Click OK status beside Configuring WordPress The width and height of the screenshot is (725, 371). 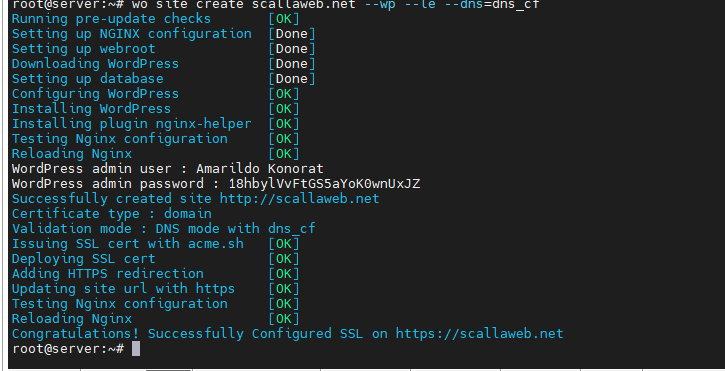284,94
